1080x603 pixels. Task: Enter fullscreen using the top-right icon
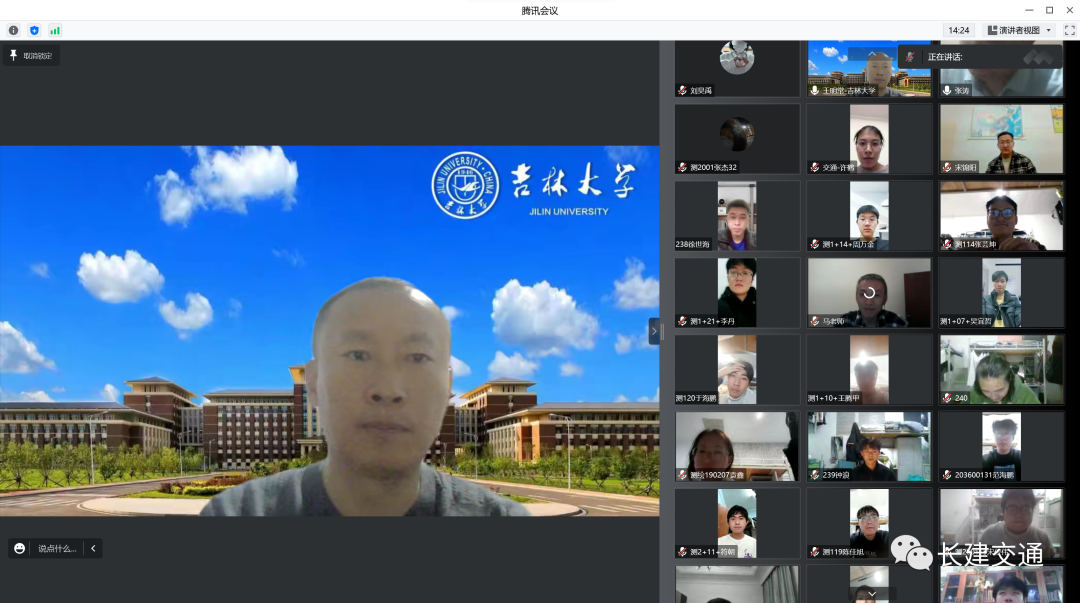tap(1069, 30)
